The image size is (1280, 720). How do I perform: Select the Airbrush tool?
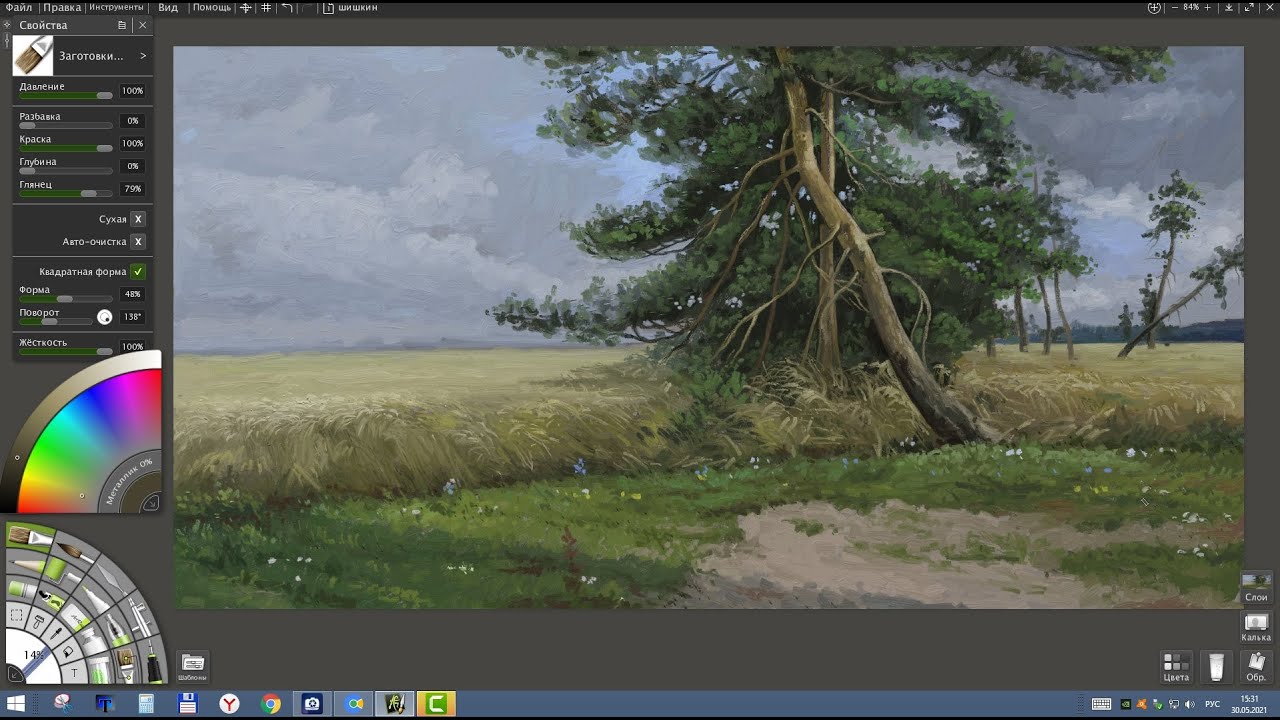[141, 617]
